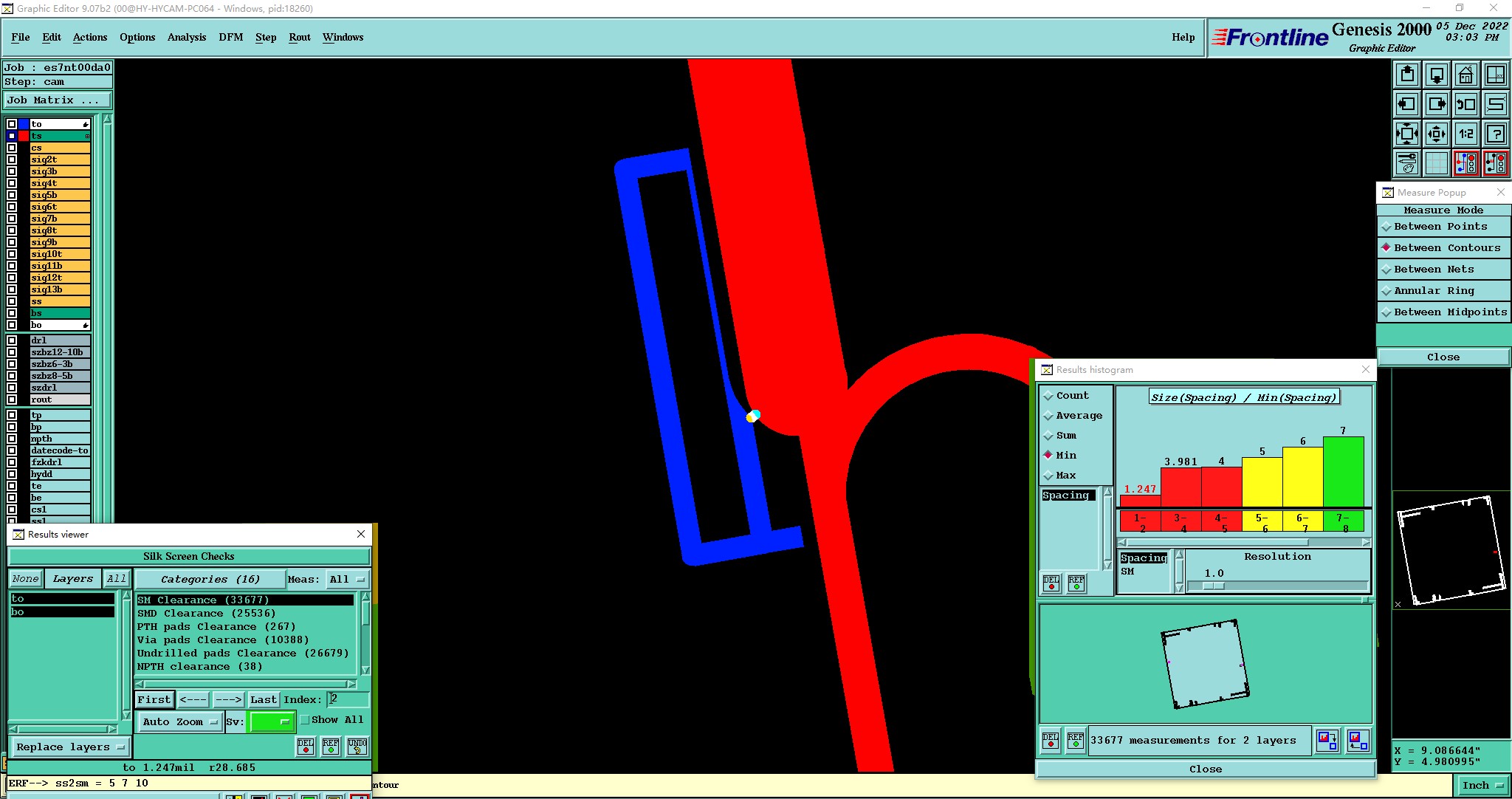Viewport: 1512px width, 799px height.
Task: Select Between Points measure mode
Action: [1440, 227]
